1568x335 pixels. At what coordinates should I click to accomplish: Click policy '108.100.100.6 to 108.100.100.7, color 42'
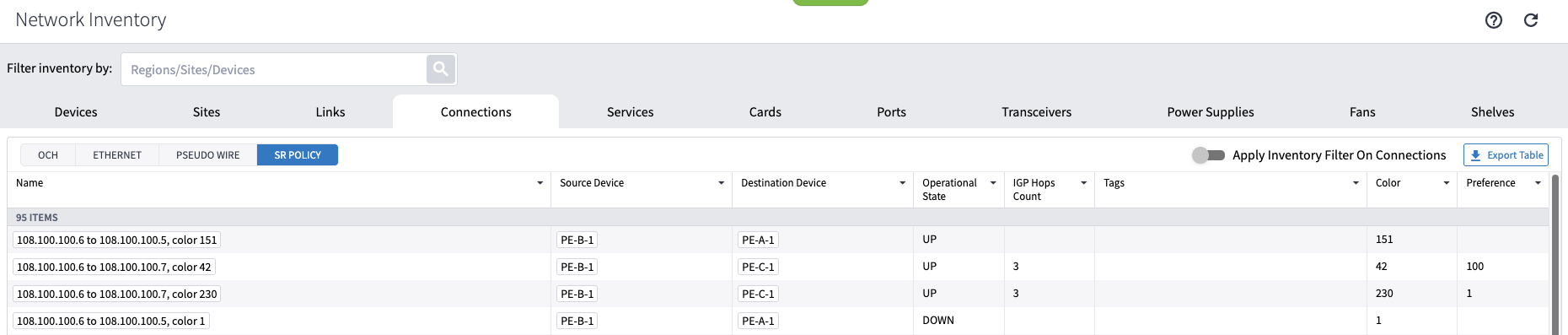[x=114, y=267]
